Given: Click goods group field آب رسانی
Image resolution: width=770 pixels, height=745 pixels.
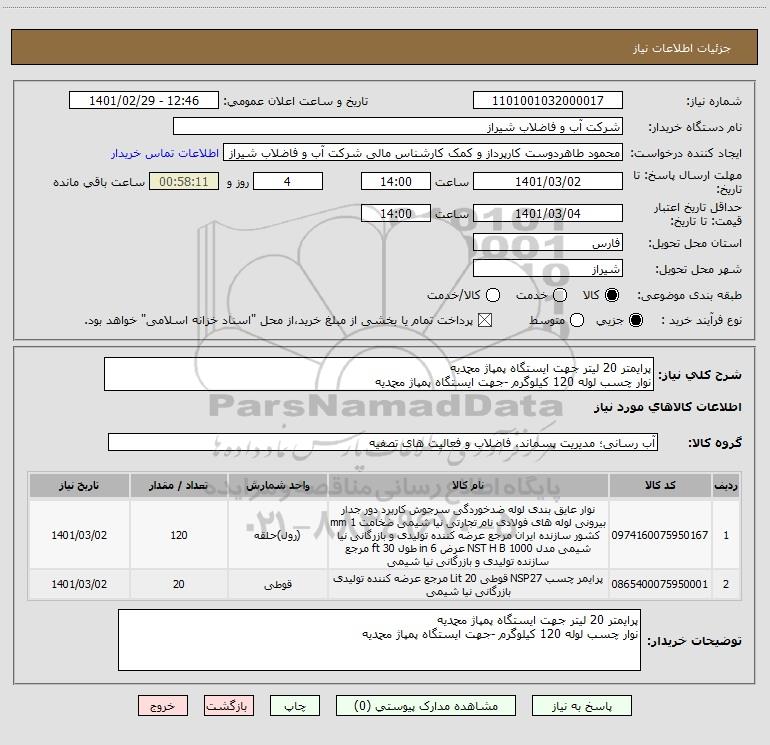Looking at the screenshot, I should coord(383,442).
